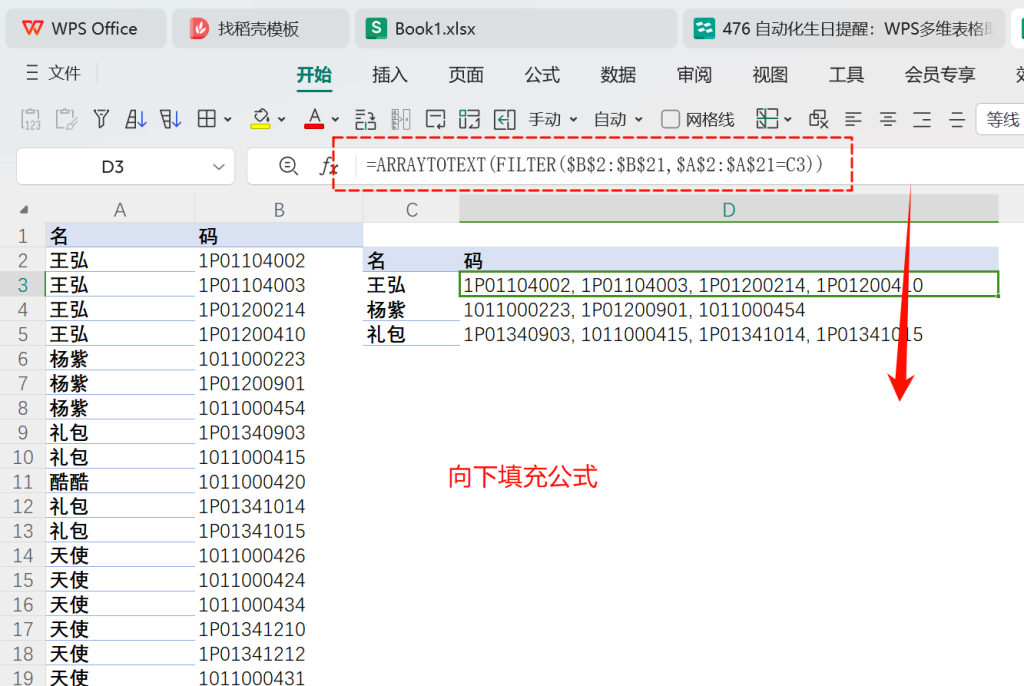Click the merge cells icon with green square
1024x686 pixels.
pos(469,120)
